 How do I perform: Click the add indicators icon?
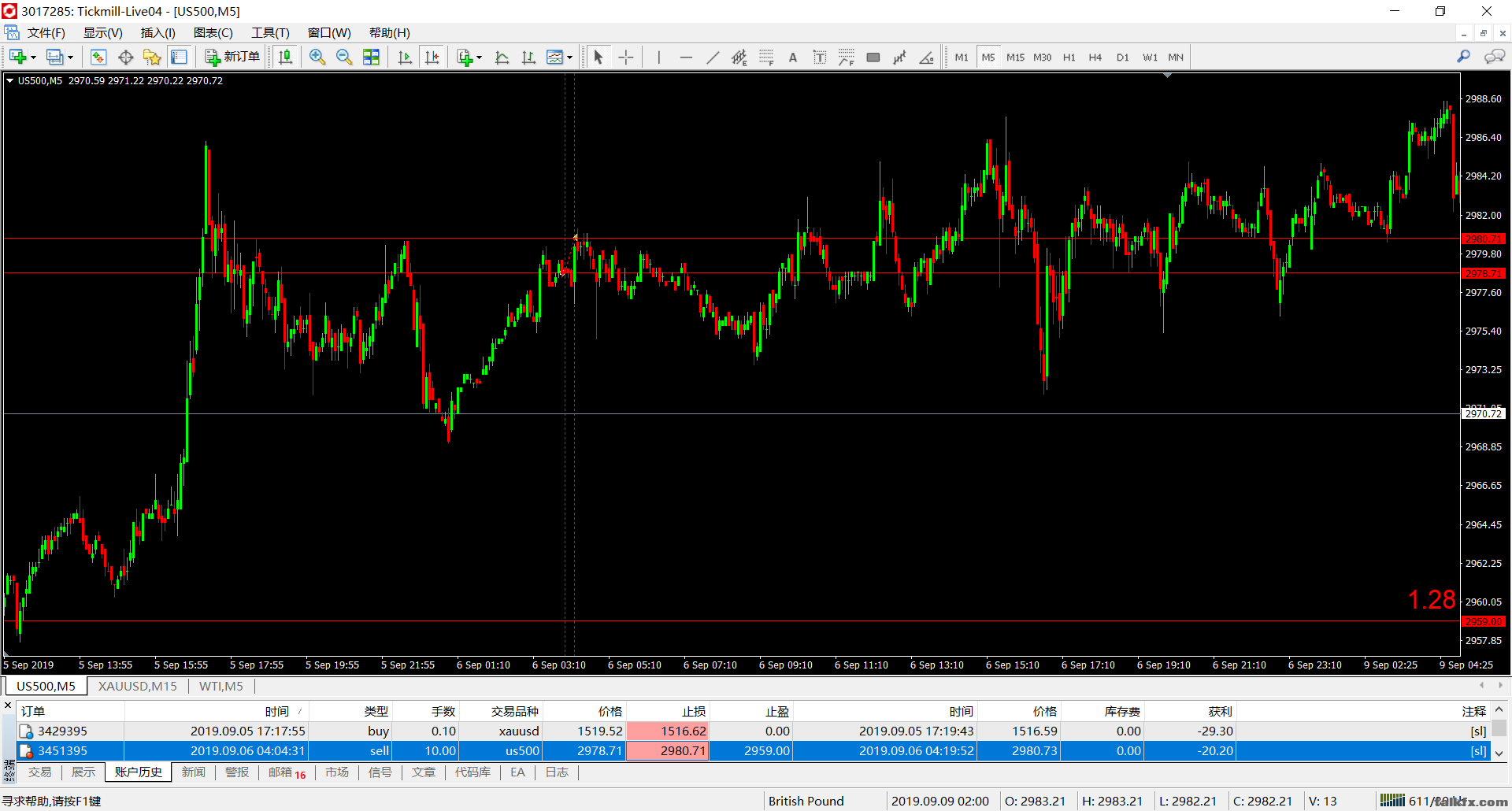pos(465,57)
